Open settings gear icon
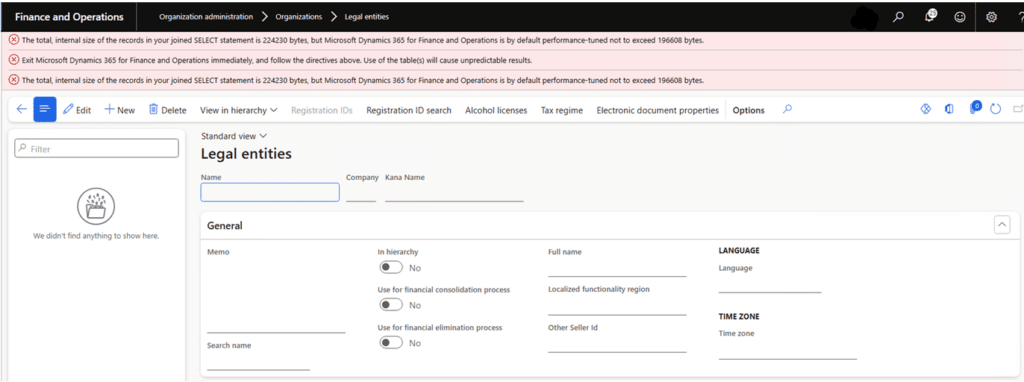Screen dimensions: 1024x382 (x=991, y=18)
